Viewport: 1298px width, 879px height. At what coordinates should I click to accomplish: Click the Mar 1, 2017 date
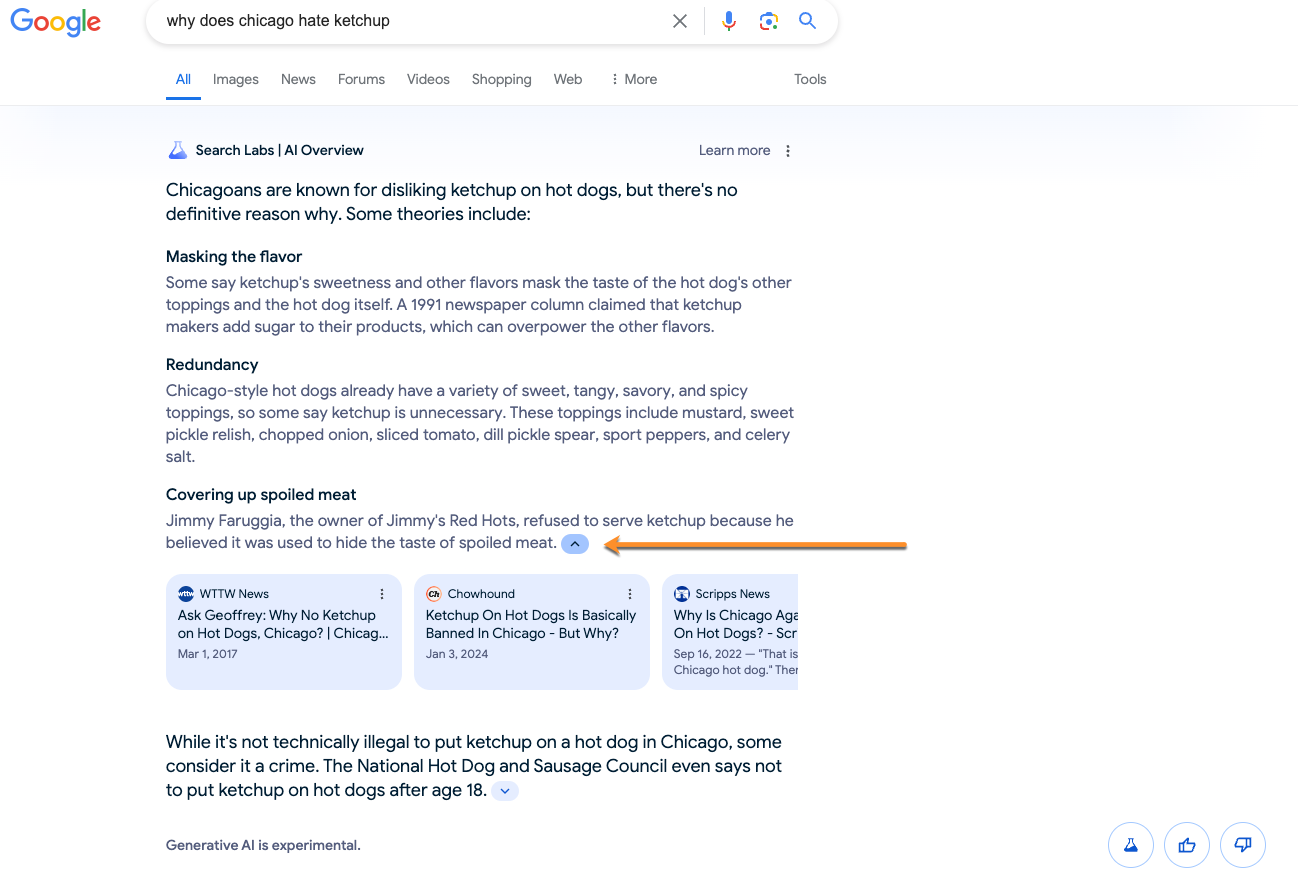tap(208, 654)
